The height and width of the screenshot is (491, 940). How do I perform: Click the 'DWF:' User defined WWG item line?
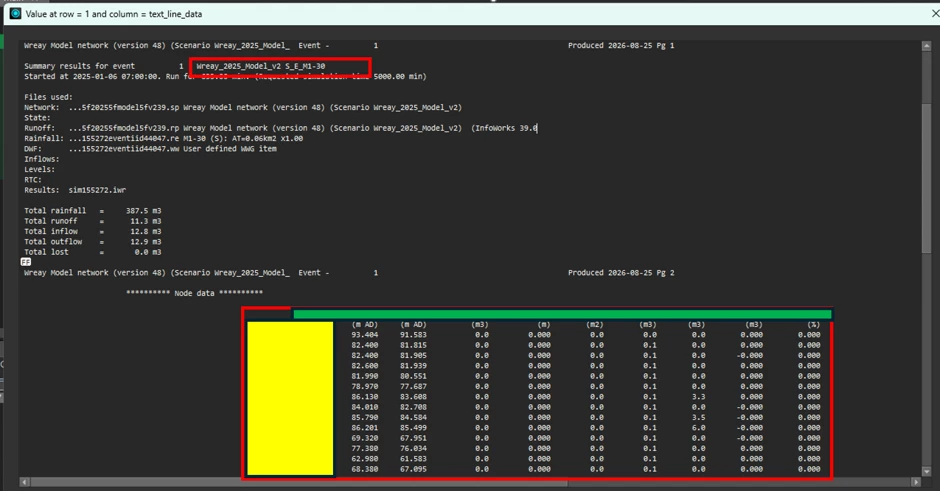(150, 149)
